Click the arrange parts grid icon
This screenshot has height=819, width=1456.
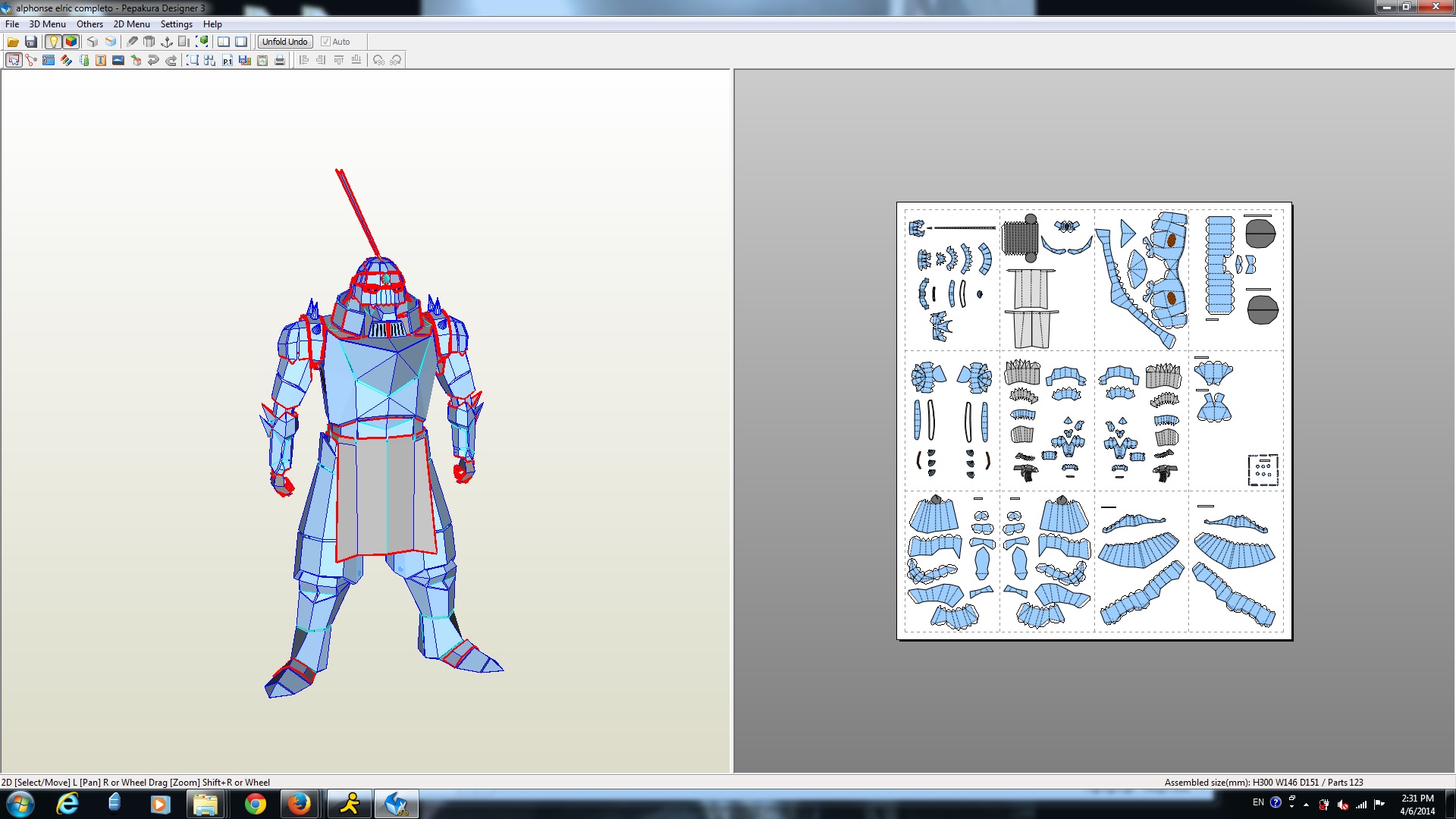coord(210,60)
